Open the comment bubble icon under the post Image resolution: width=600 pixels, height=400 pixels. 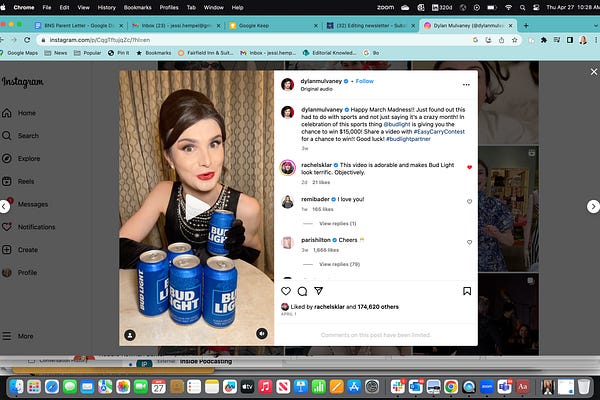point(302,291)
